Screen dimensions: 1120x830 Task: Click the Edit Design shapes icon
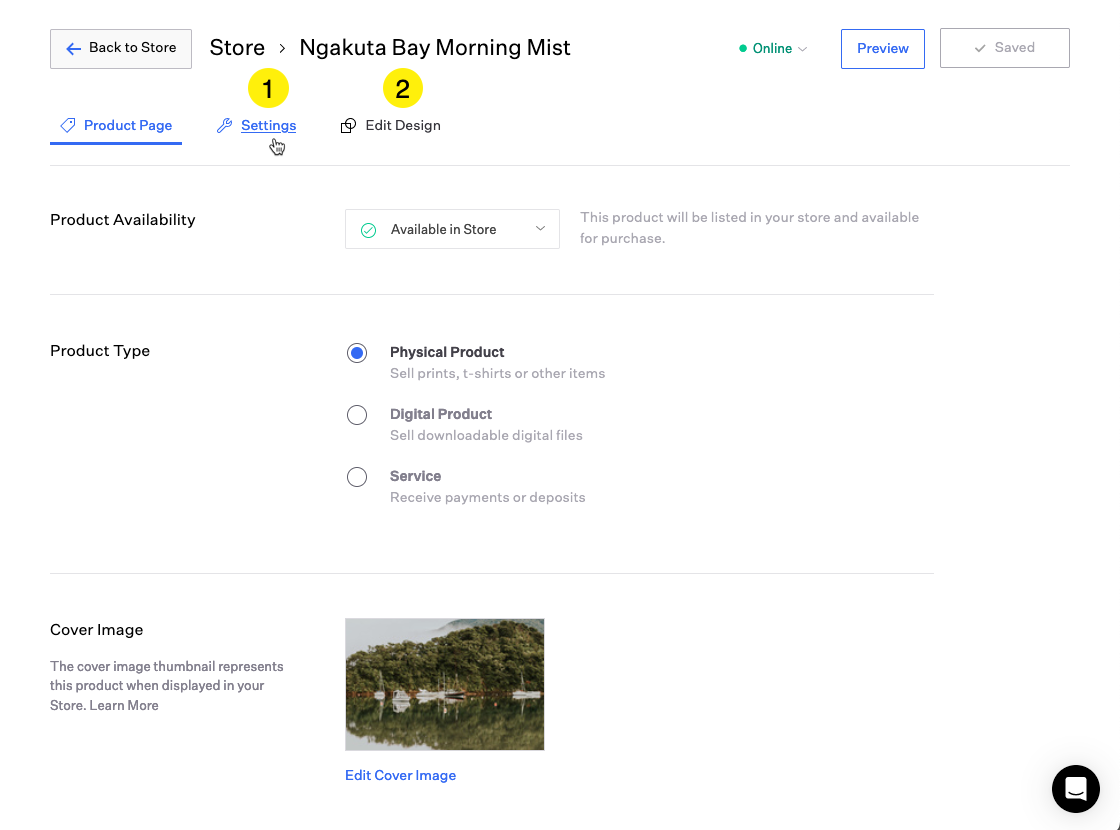[348, 126]
